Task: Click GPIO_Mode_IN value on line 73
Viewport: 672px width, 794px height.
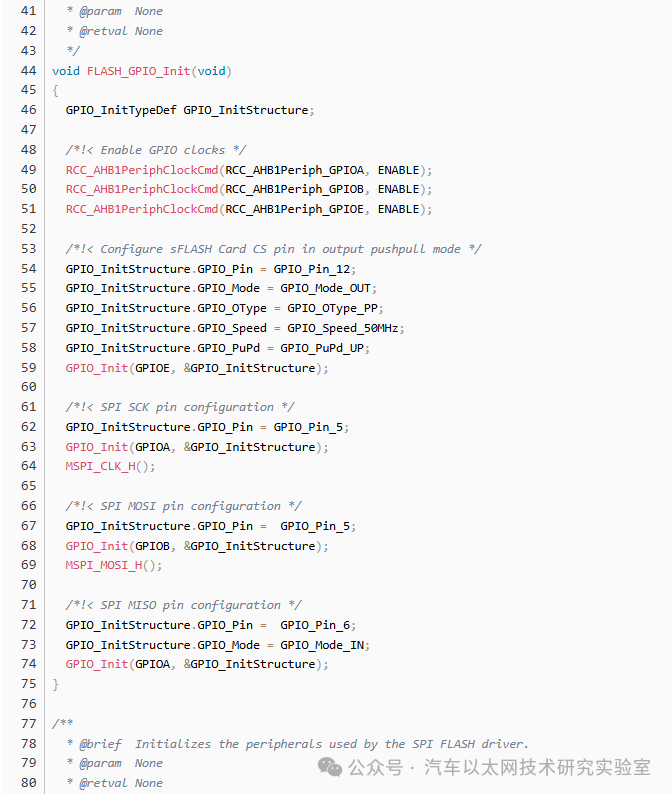Action: coord(322,645)
